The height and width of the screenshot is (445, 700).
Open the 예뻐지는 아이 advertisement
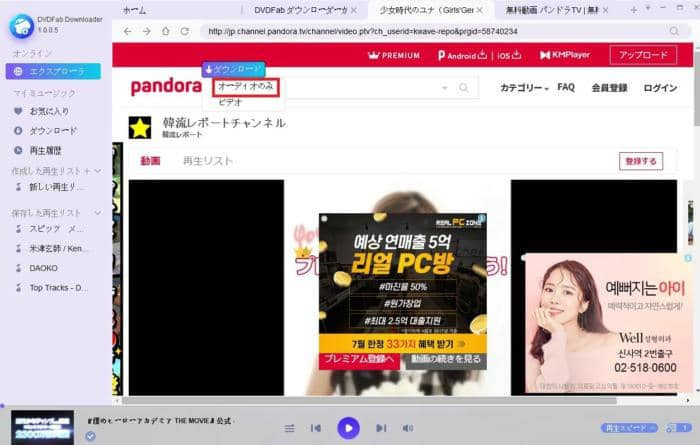608,323
